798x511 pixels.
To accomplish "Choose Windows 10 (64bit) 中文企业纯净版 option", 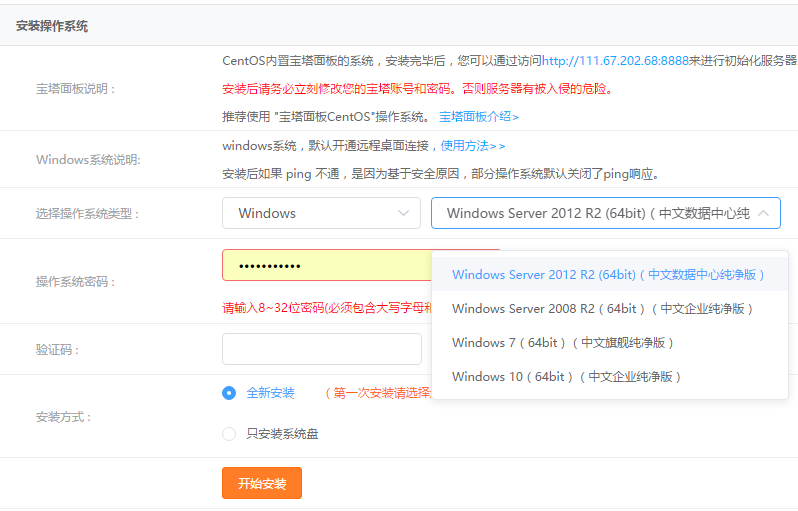I will pos(610,377).
